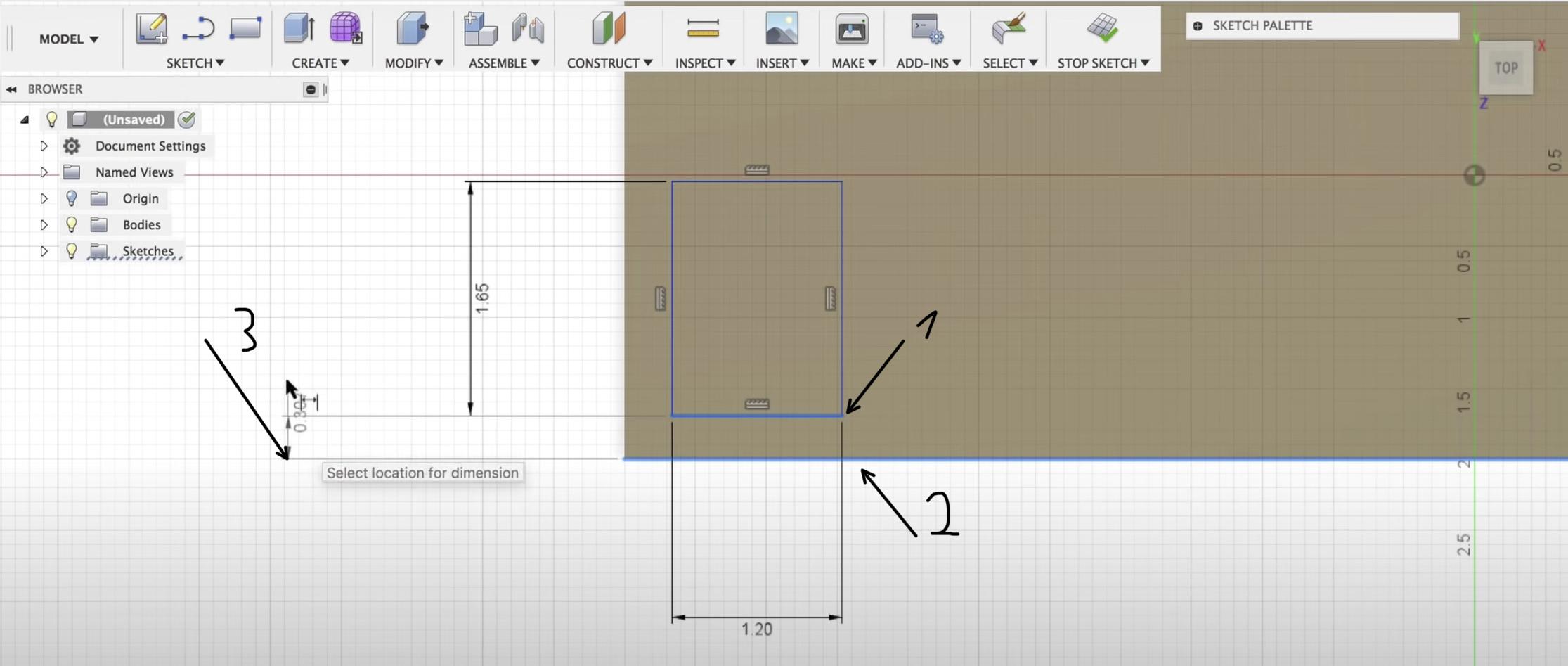Click the vertical constraint icon on right edge
The width and height of the screenshot is (1568, 666).
click(831, 299)
